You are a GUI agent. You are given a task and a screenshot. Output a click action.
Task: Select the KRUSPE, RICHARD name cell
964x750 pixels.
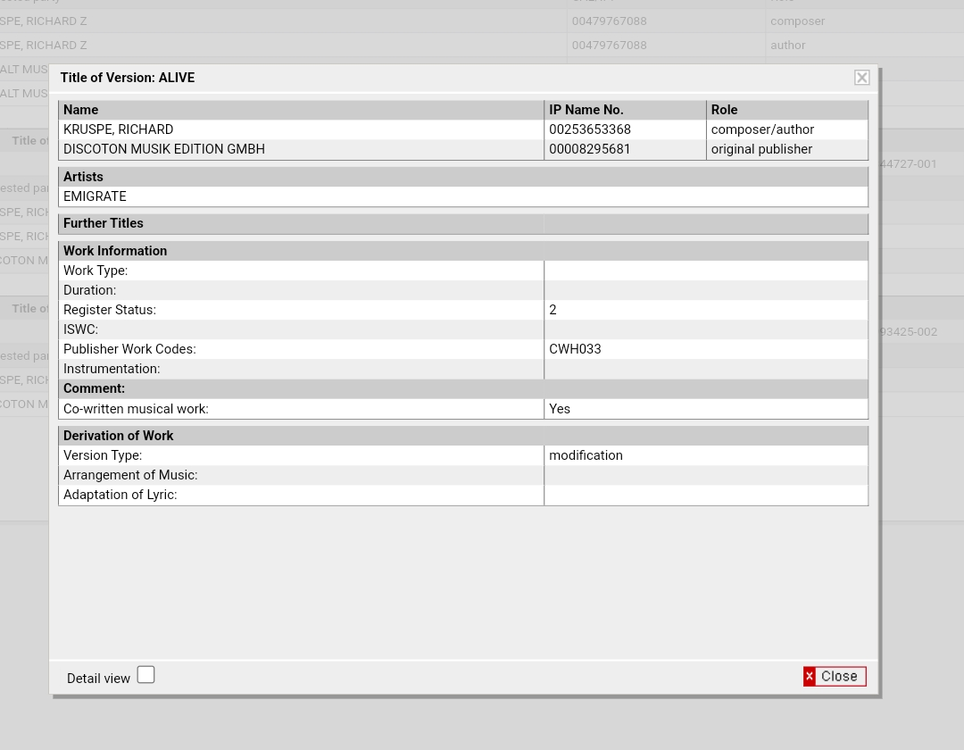[301, 130]
